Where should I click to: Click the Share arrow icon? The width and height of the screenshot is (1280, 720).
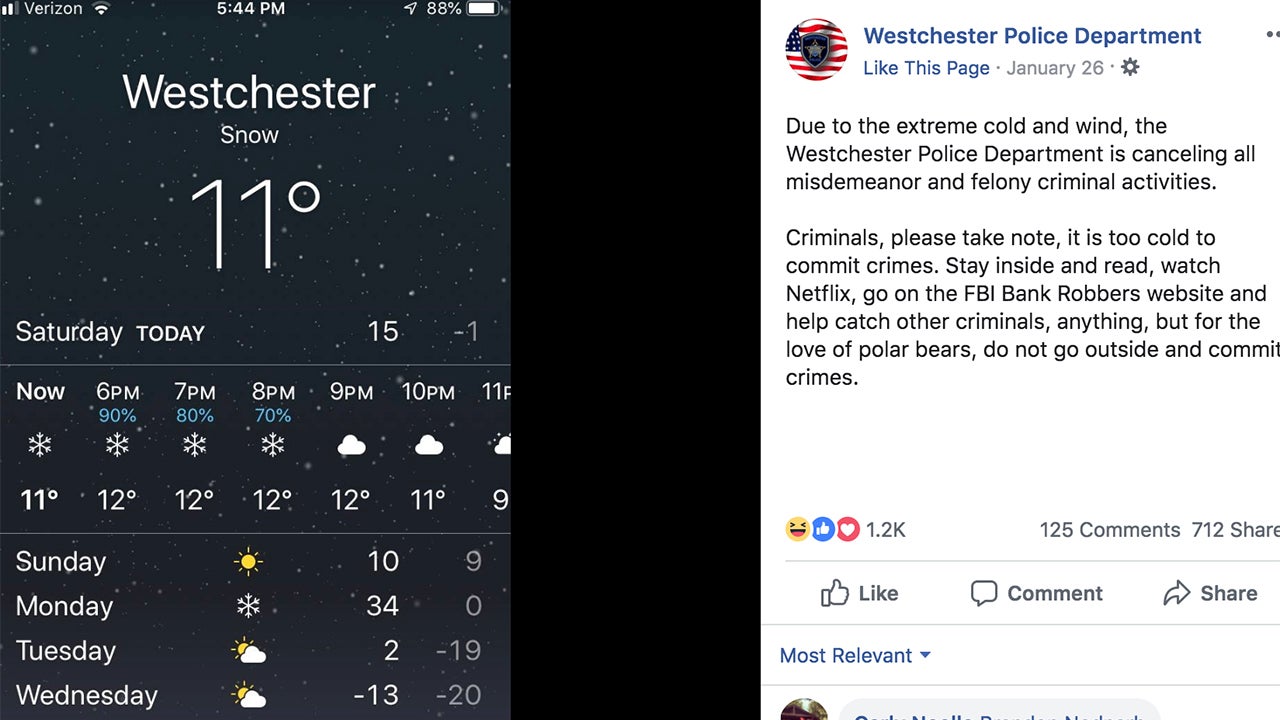point(1175,593)
